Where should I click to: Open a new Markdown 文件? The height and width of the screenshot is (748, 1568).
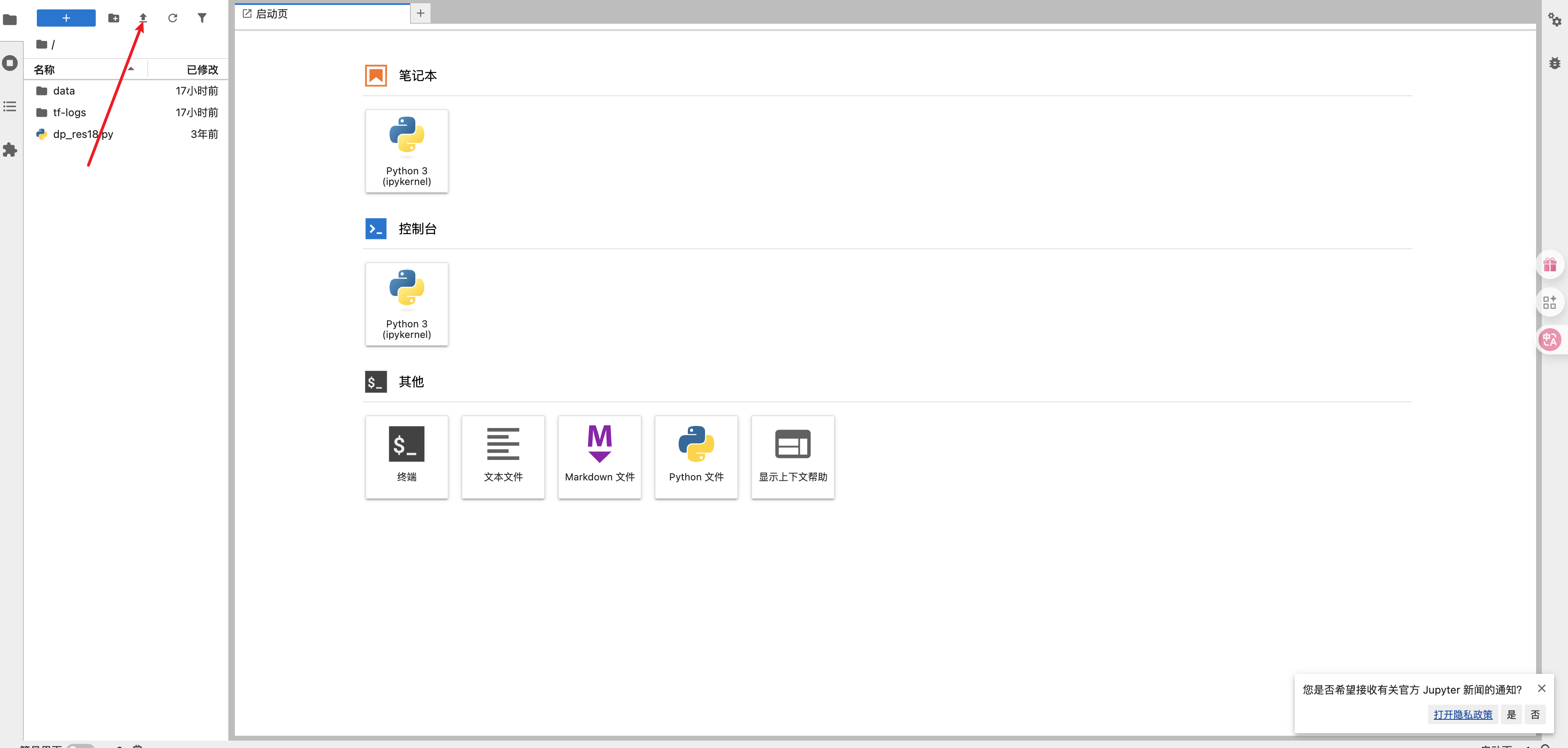click(599, 457)
